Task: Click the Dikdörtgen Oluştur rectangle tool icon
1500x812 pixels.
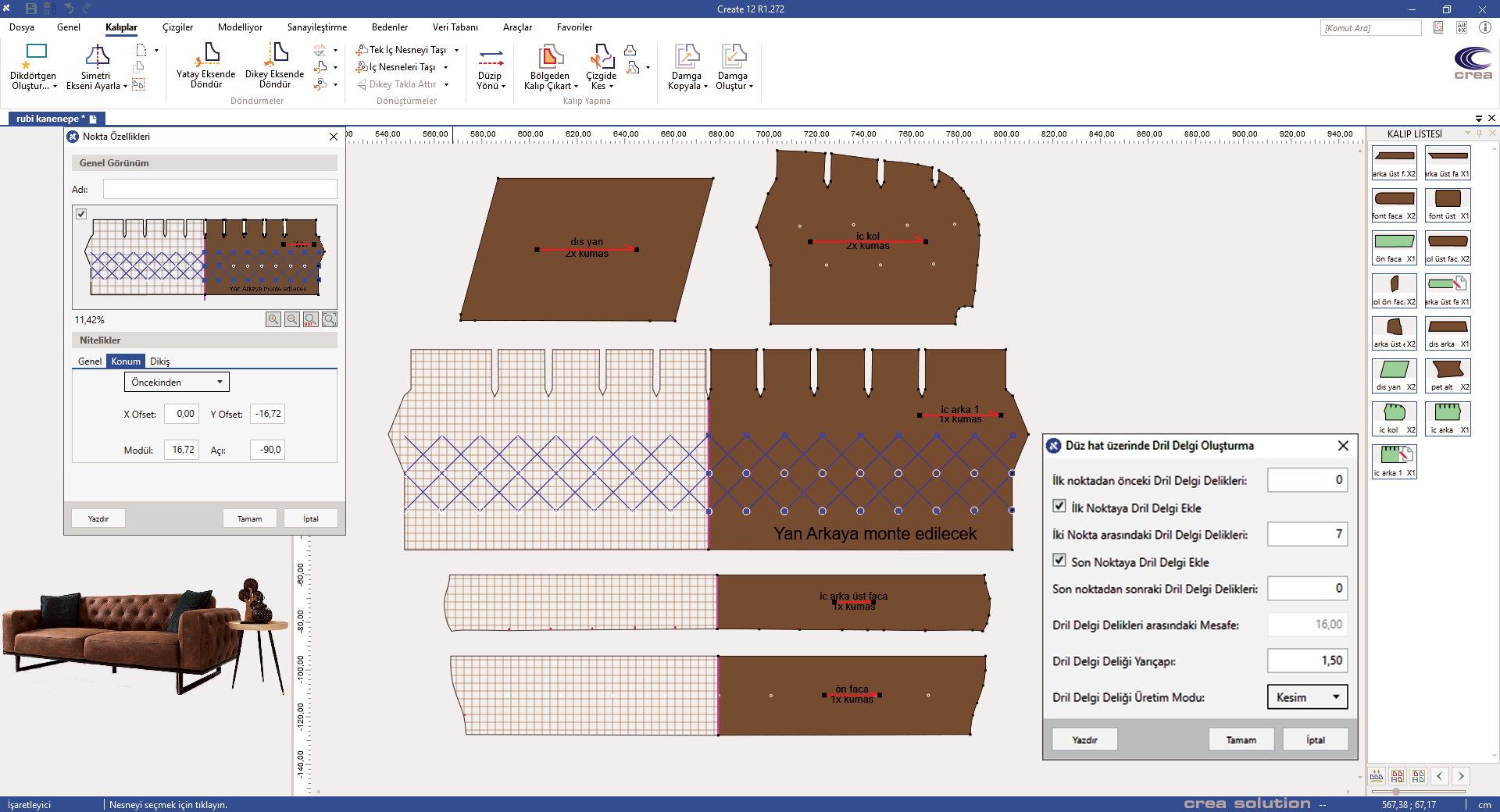Action: (x=36, y=53)
